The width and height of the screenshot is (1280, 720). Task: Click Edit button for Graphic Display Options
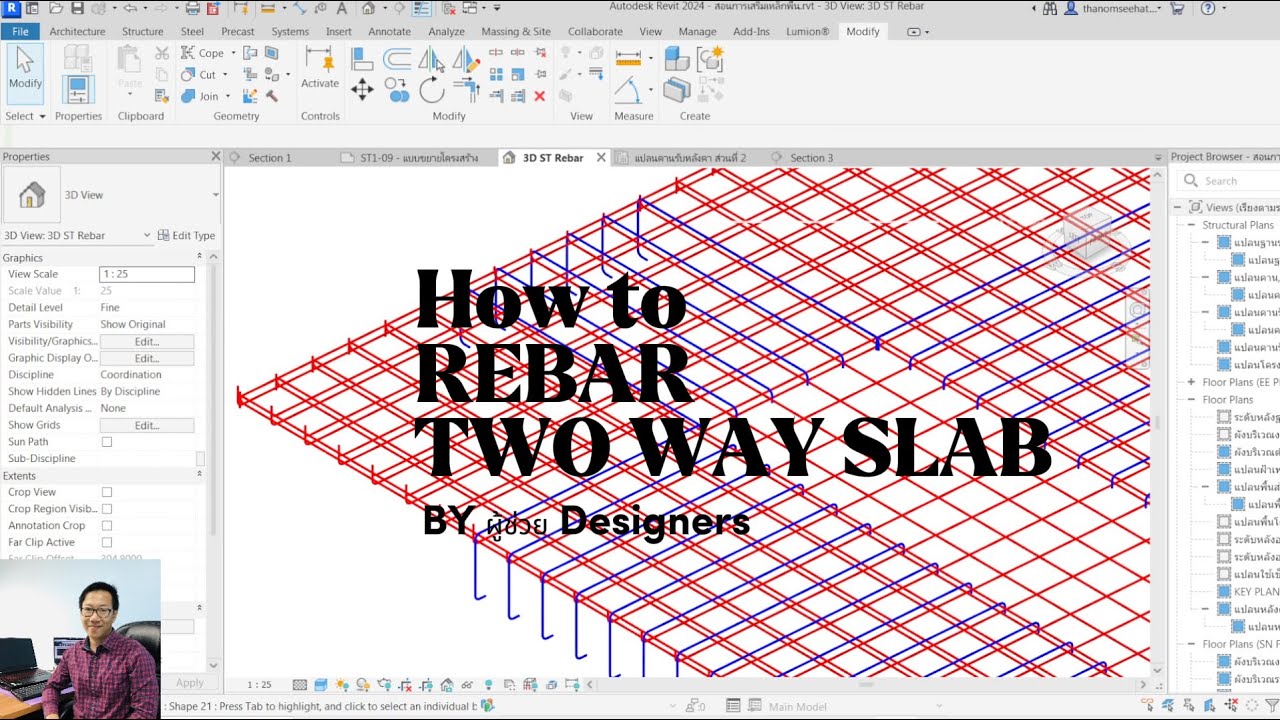pos(147,358)
